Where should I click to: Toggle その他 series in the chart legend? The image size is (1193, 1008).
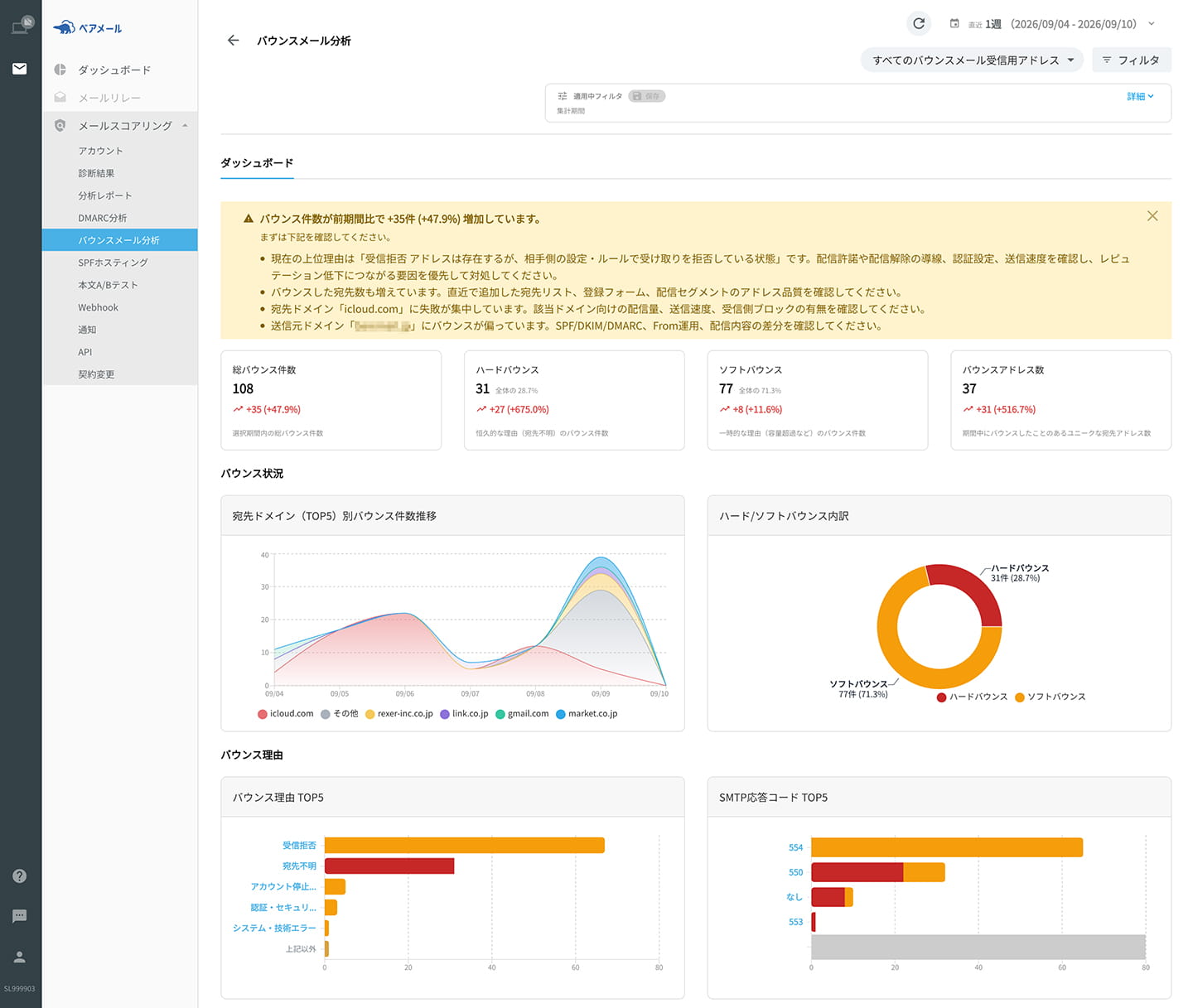point(340,714)
